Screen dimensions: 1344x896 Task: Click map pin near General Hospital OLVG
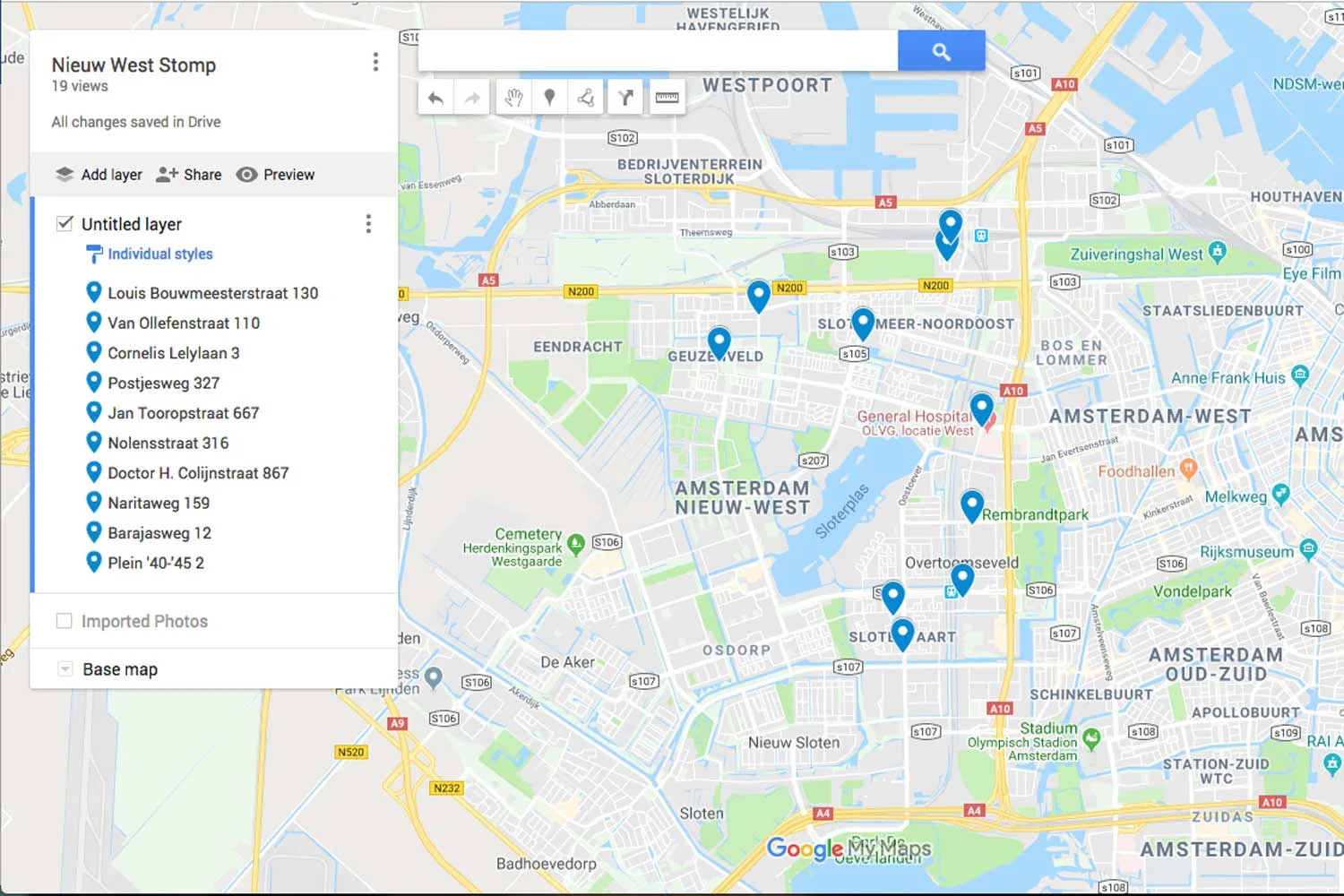tap(982, 409)
